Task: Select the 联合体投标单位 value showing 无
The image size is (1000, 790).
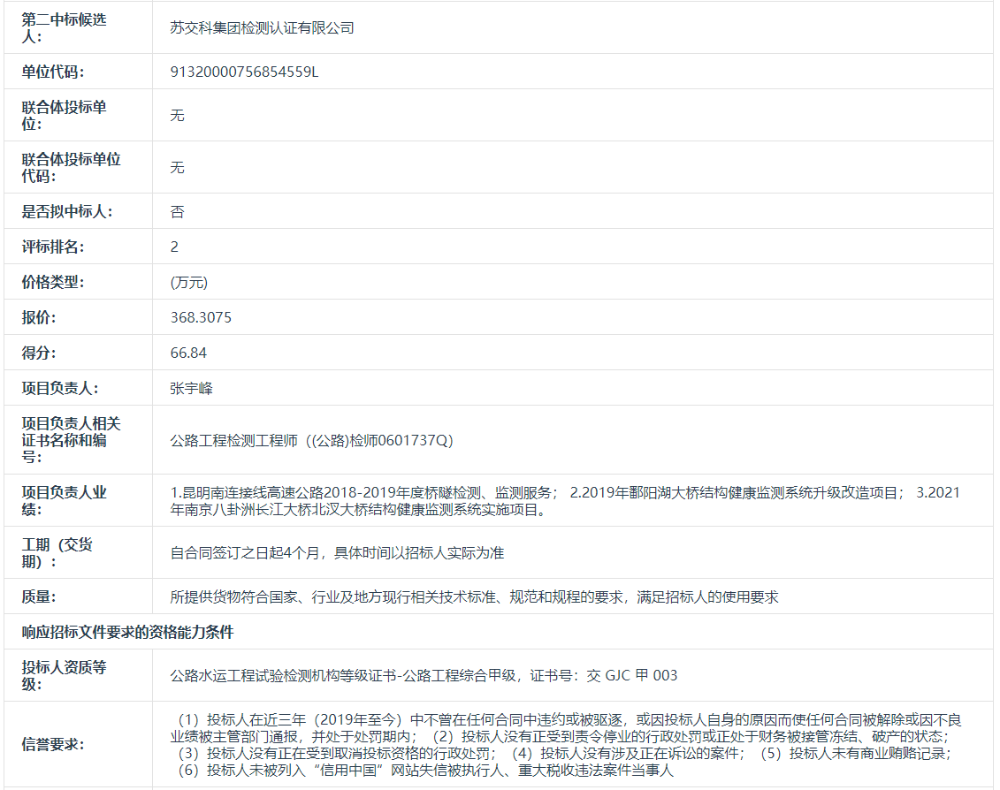Action: tap(178, 115)
